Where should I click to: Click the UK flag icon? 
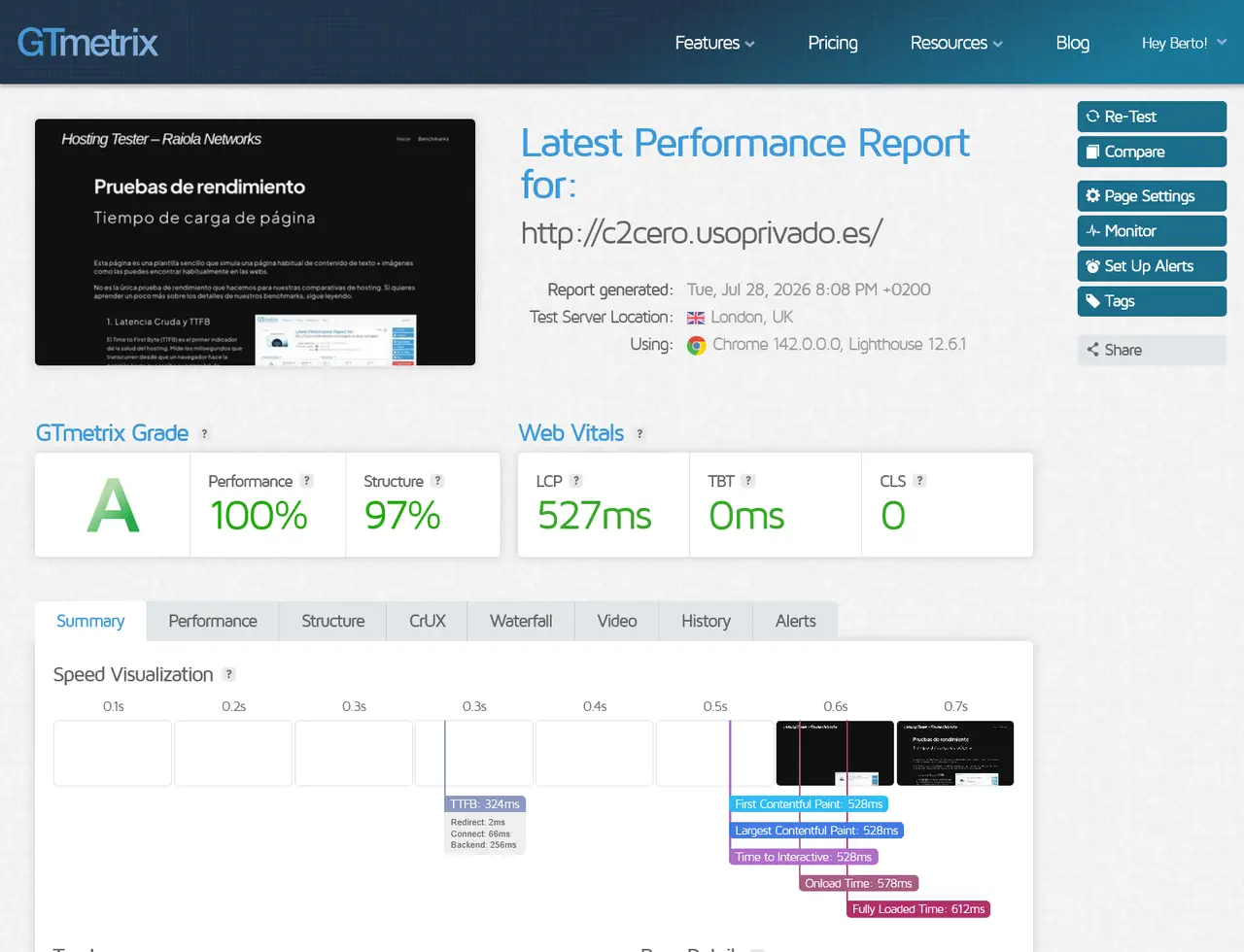696,318
